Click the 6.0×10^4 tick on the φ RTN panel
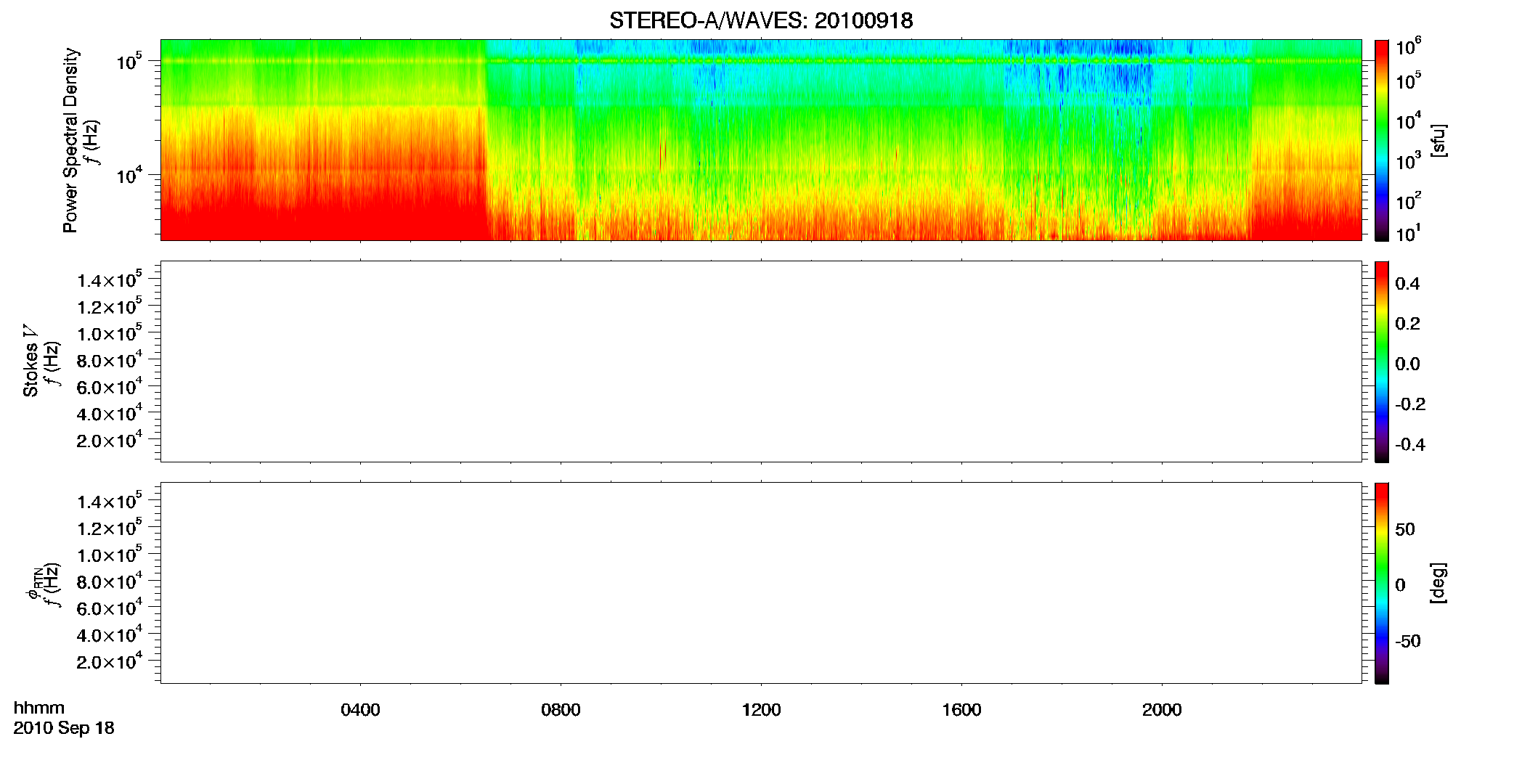Viewport: 1522px width, 784px height. point(110,607)
